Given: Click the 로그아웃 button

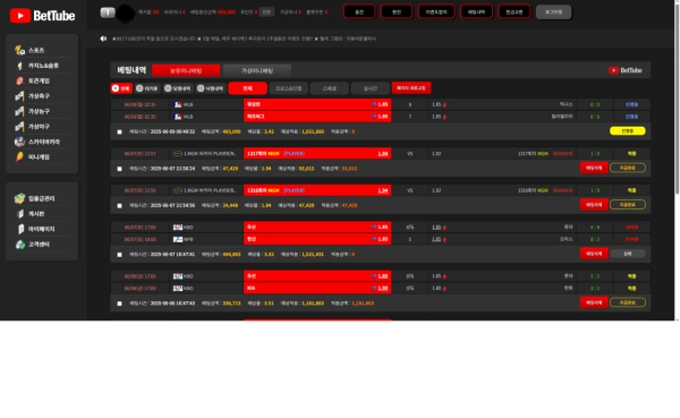Looking at the screenshot, I should (554, 12).
